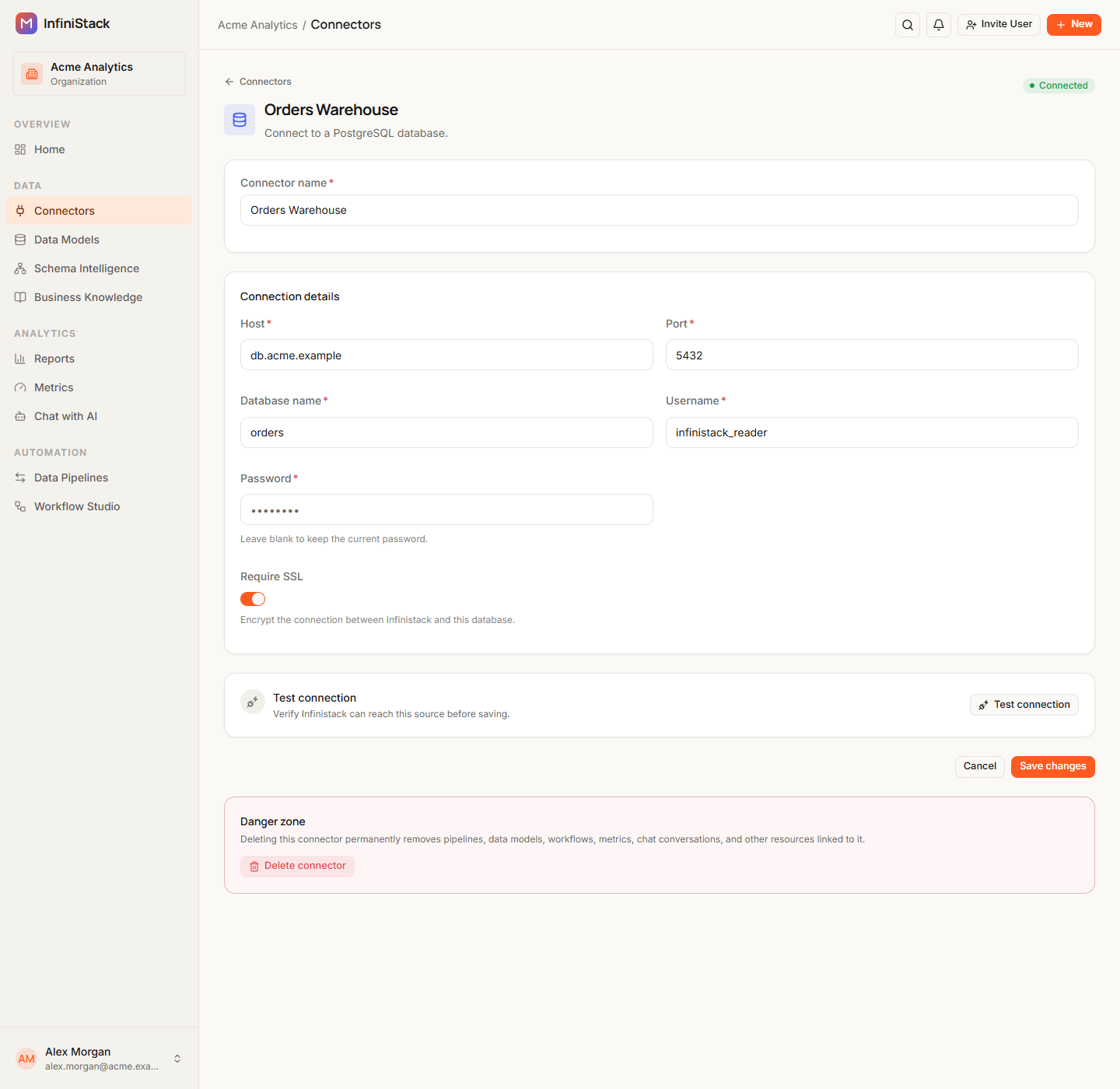The image size is (1120, 1089).
Task: Open notifications bell icon
Action: [939, 25]
